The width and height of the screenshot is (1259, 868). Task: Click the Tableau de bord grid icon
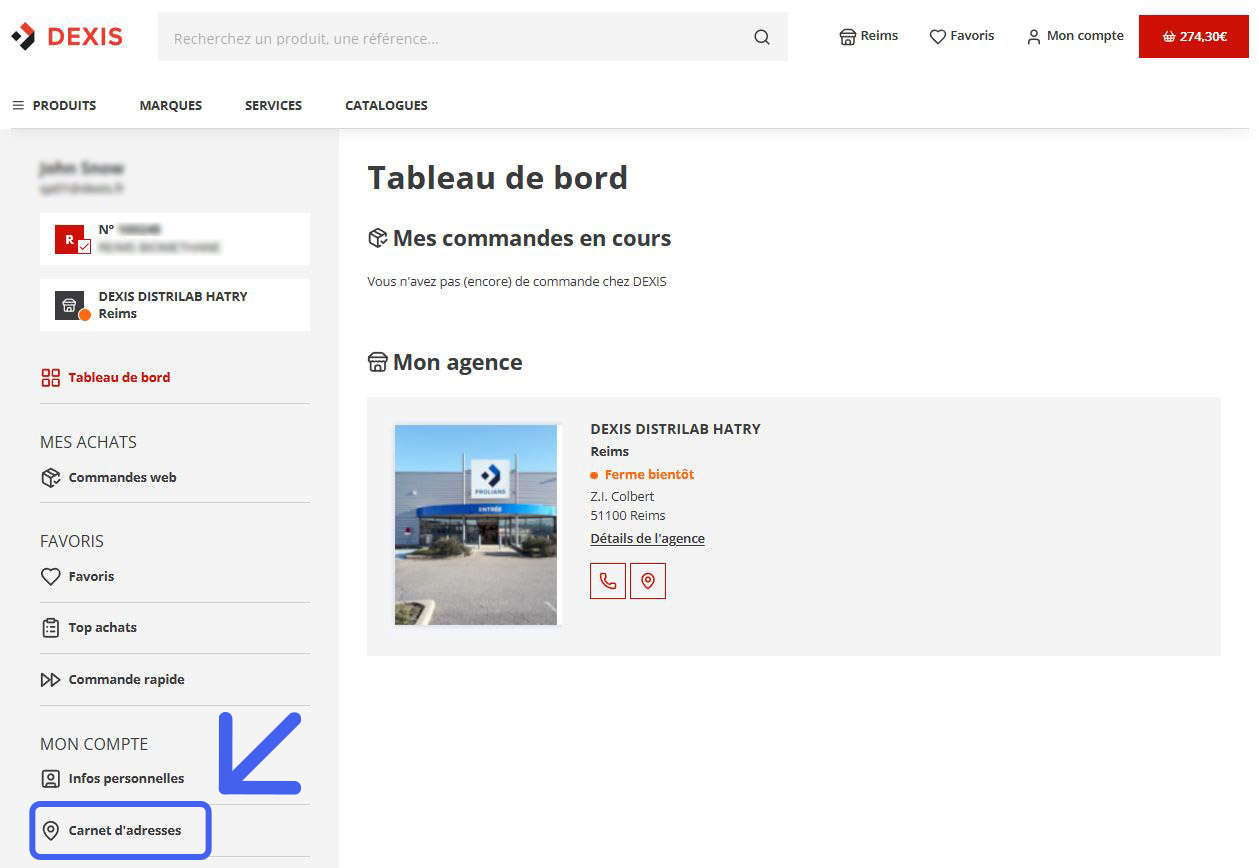pos(50,378)
